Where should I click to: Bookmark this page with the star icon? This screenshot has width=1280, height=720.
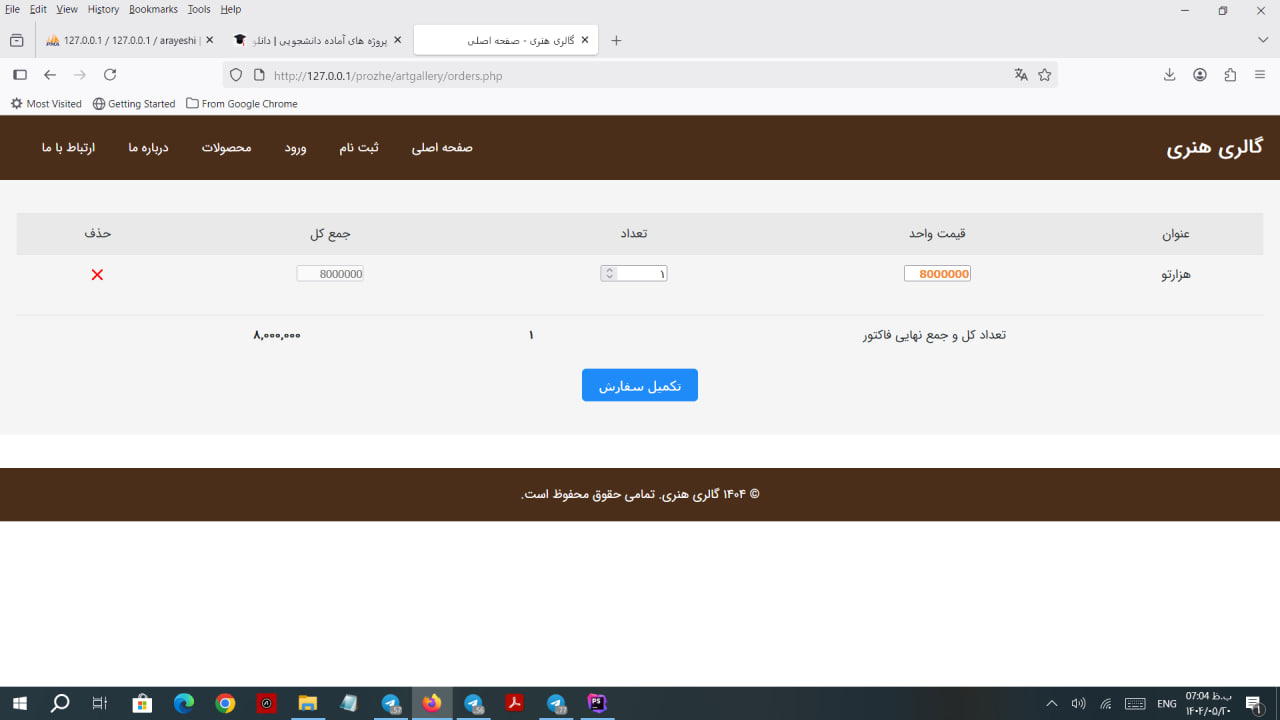1045,75
